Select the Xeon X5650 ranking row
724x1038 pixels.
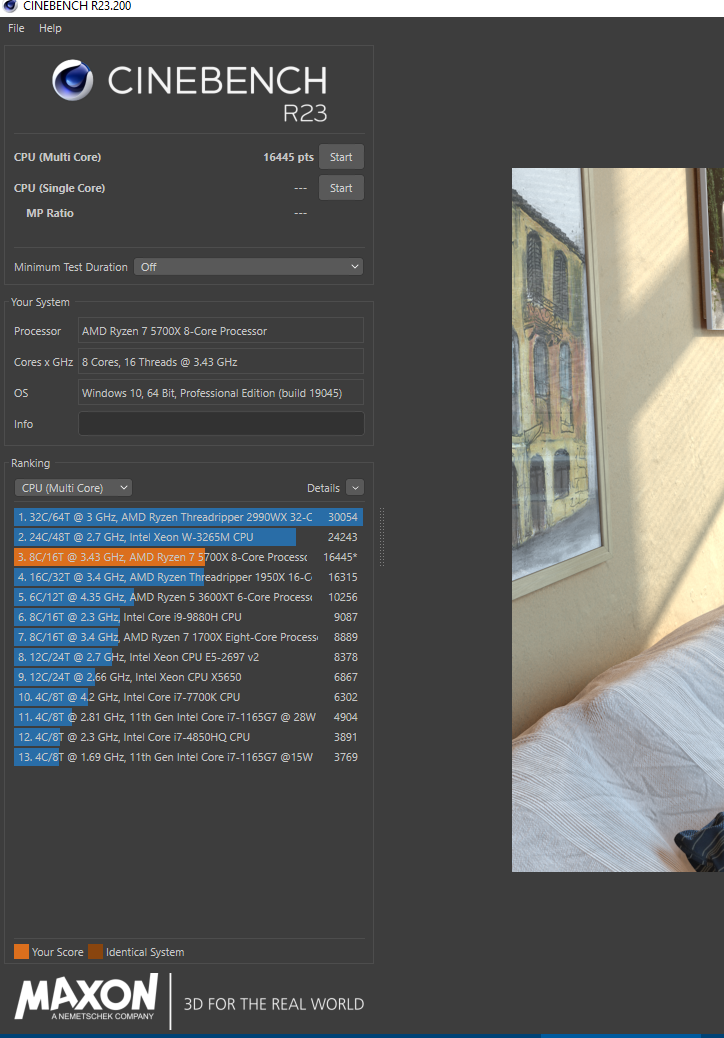tap(188, 677)
